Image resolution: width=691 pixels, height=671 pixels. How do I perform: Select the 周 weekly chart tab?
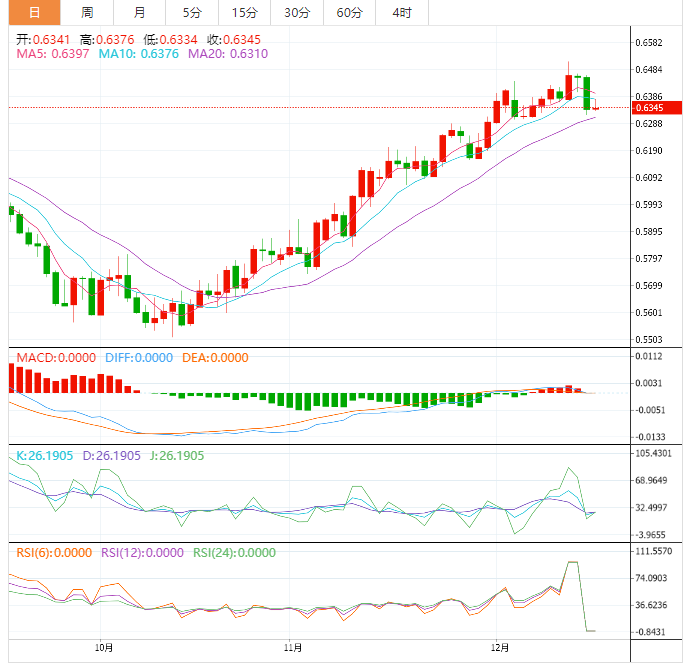coord(87,13)
